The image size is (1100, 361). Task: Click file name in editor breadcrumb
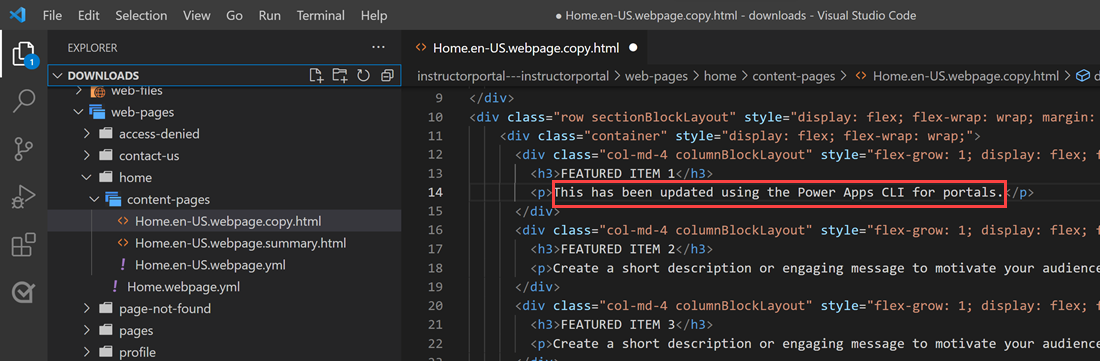click(965, 76)
